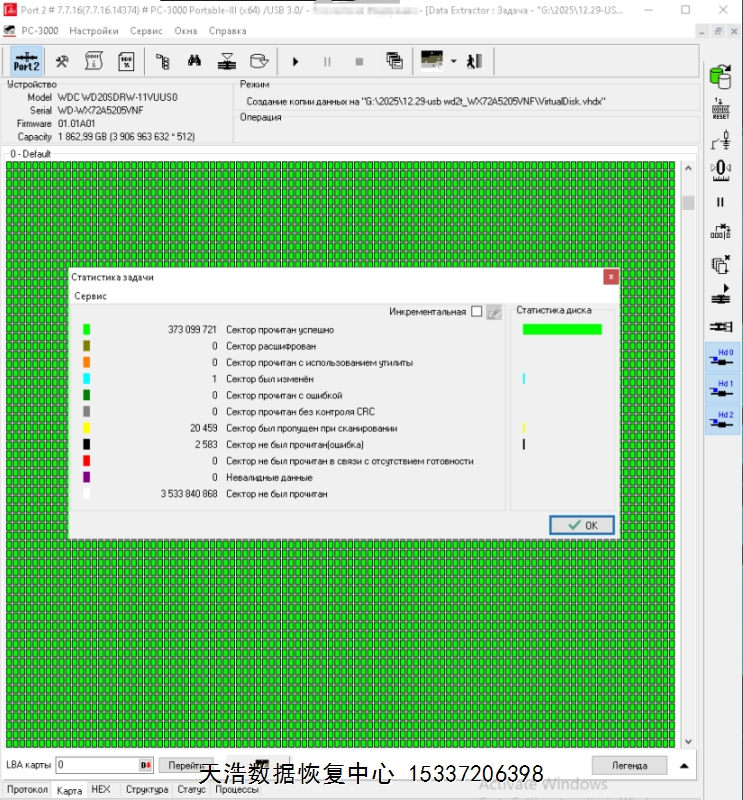Click the disk copy icon at sidebar top
This screenshot has height=800, width=743.
point(720,77)
